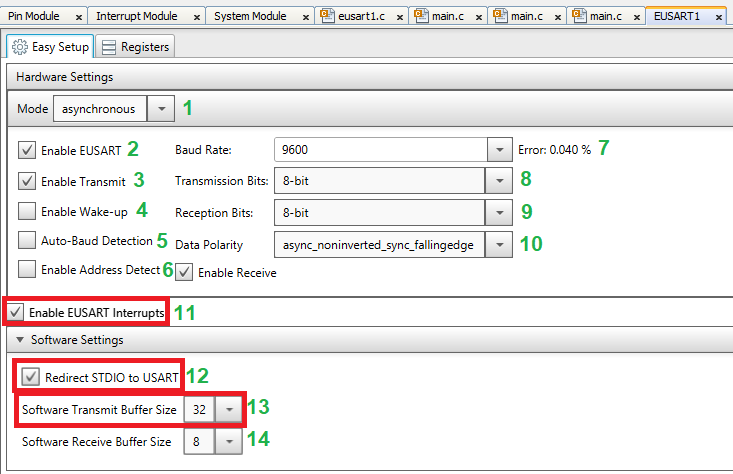Enable Auto-Baud Detection

tap(28, 241)
